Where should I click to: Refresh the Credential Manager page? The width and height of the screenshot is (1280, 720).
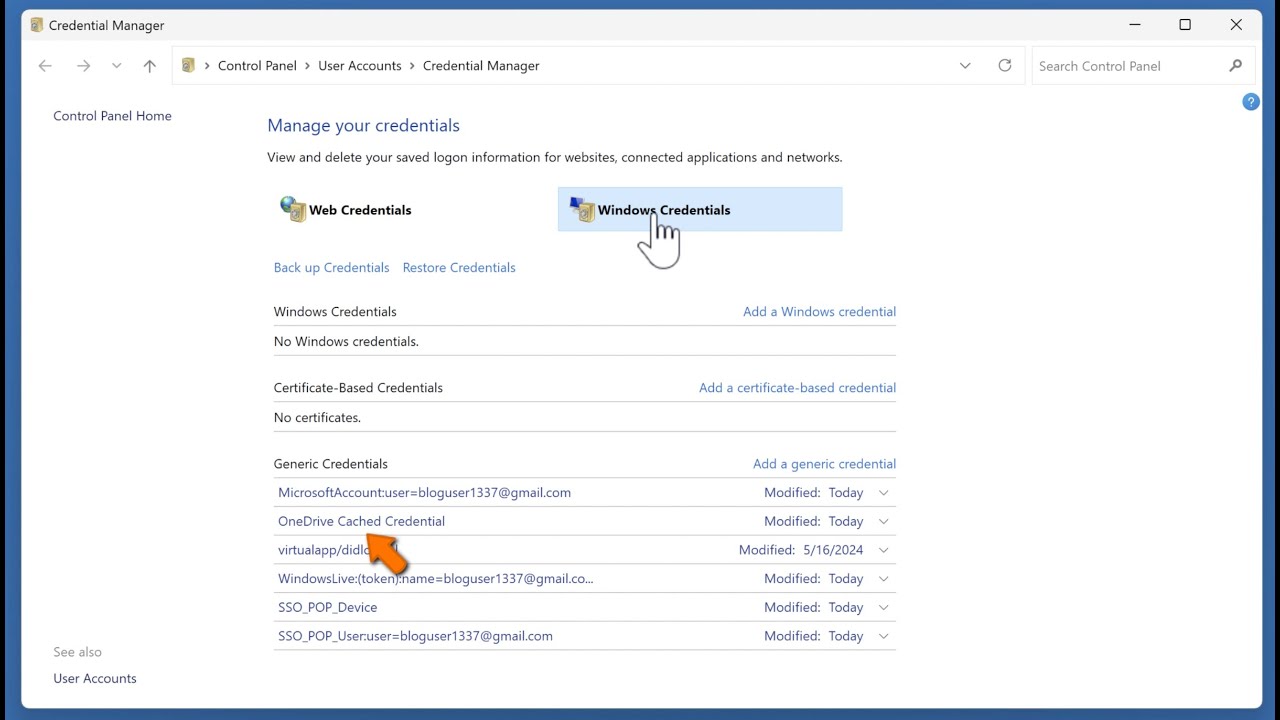tap(1004, 65)
